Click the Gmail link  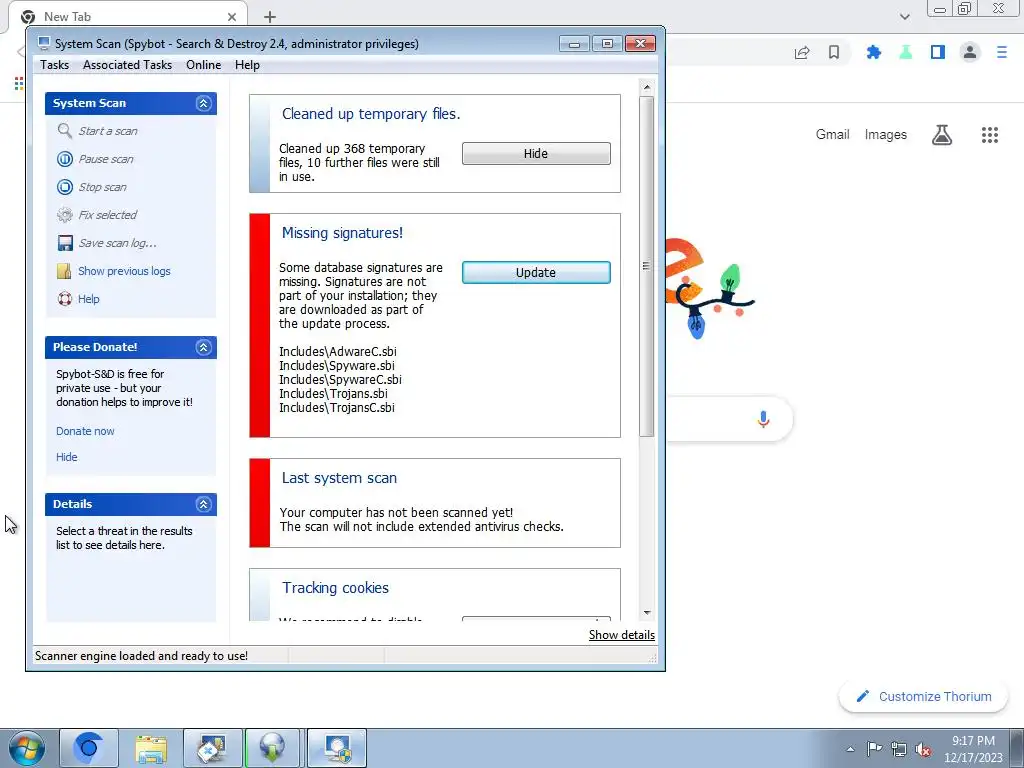coord(832,135)
